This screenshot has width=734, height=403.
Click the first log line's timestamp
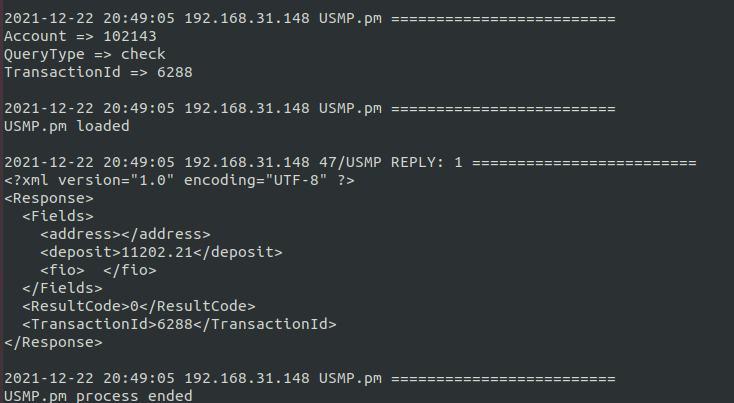(90, 18)
